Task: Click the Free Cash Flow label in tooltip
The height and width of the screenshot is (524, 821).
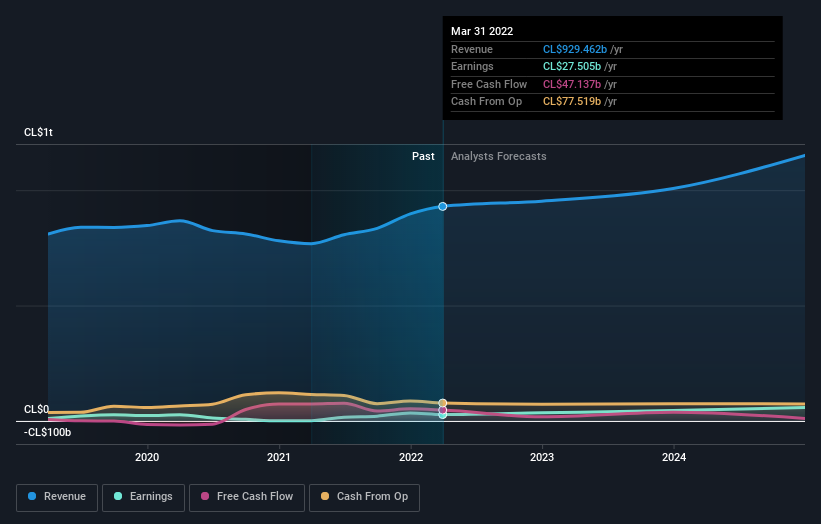Action: click(x=489, y=84)
